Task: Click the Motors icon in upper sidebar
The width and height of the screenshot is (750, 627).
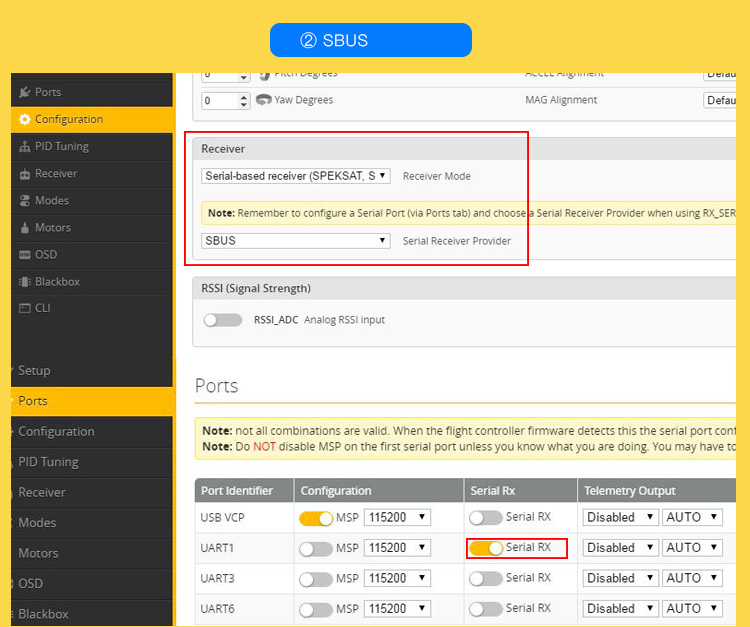Action: [24, 227]
